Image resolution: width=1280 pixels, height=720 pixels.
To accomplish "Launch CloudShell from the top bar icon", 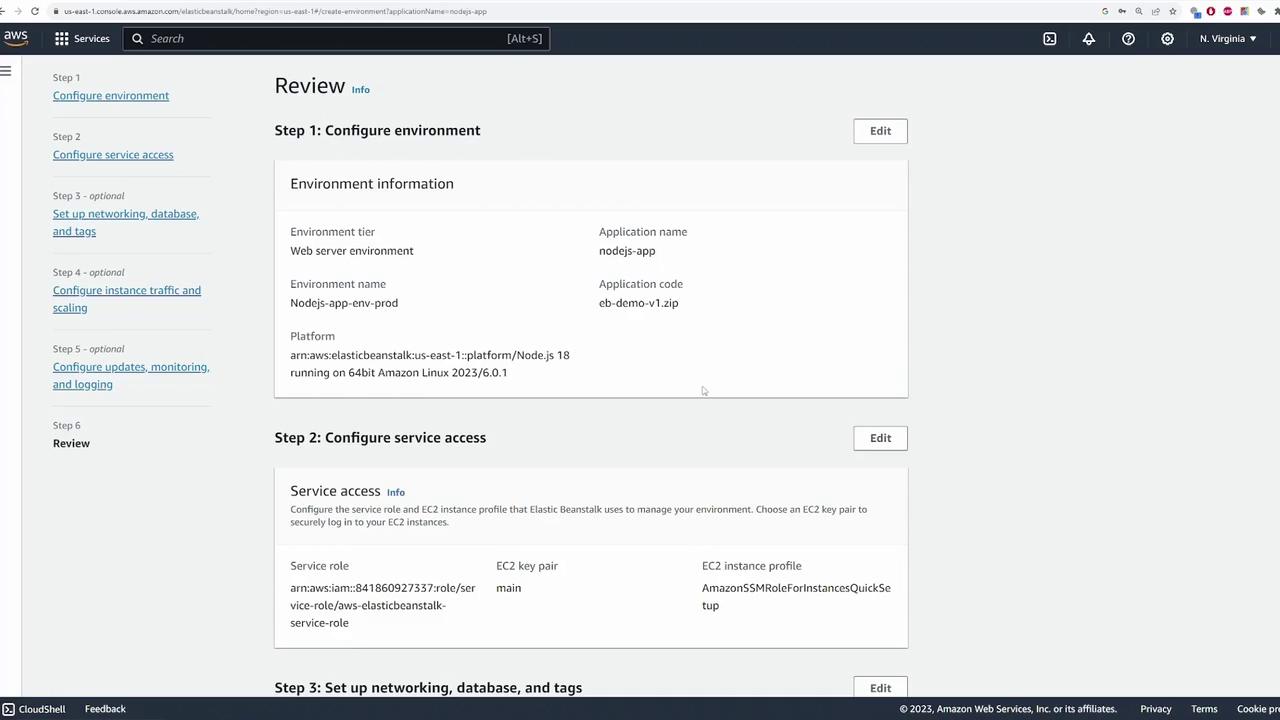I will pyautogui.click(x=1050, y=38).
